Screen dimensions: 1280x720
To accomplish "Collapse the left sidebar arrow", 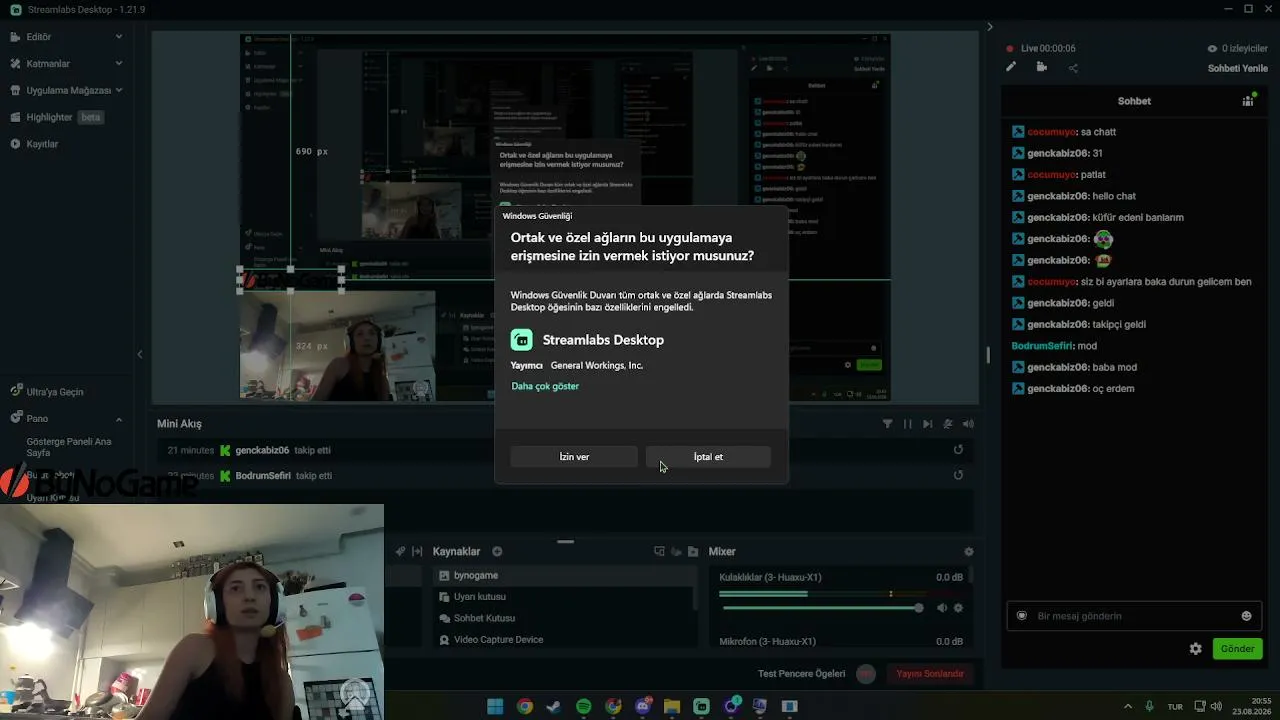I will tap(140, 354).
